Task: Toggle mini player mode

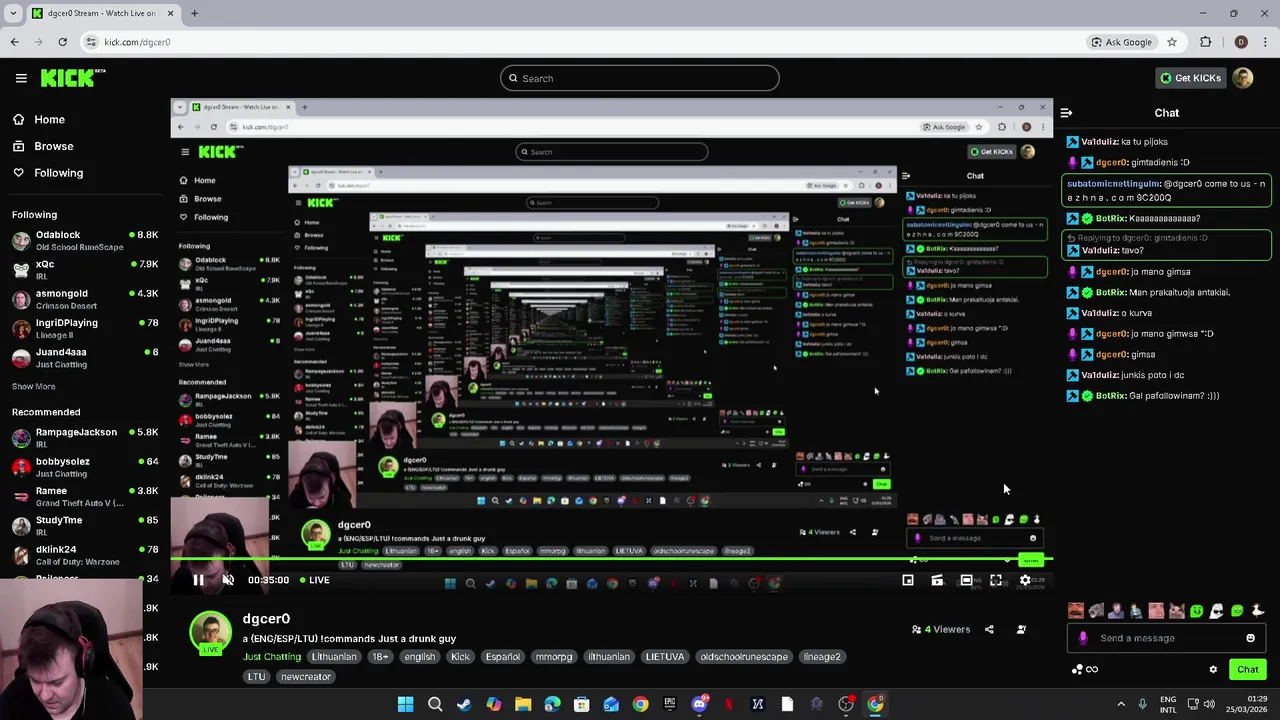Action: click(908, 580)
